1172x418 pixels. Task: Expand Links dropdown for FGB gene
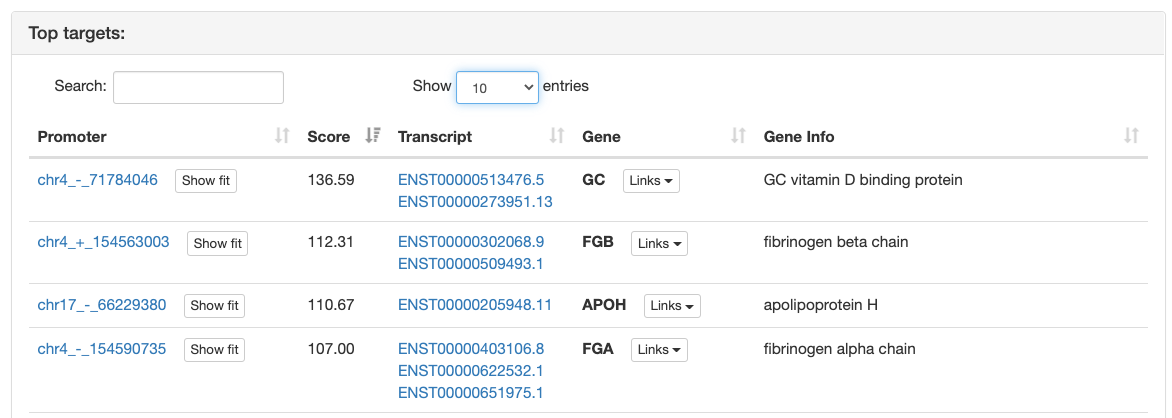[659, 243]
